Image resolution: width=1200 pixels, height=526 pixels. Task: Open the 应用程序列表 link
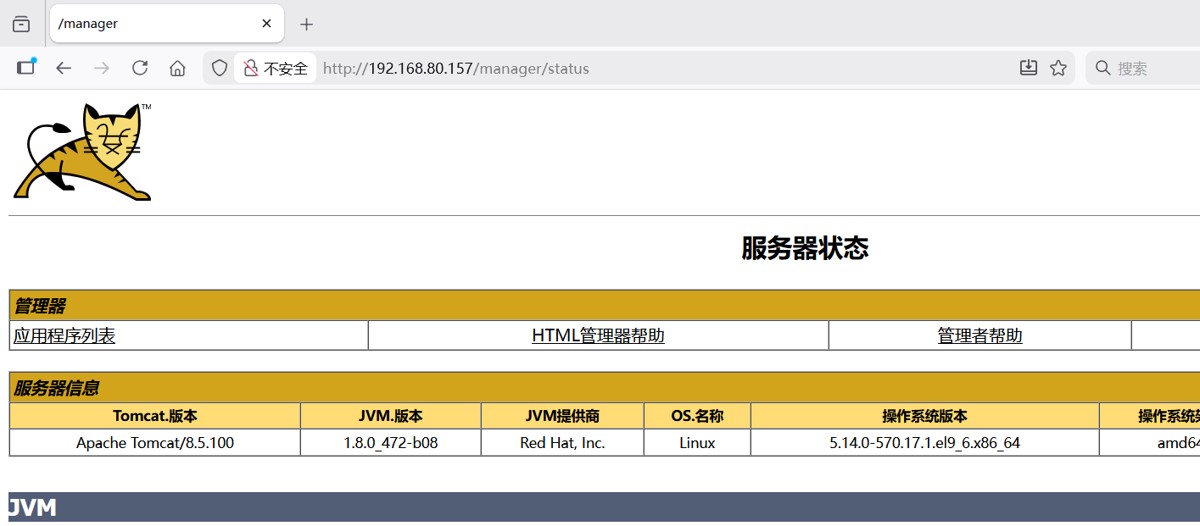64,336
